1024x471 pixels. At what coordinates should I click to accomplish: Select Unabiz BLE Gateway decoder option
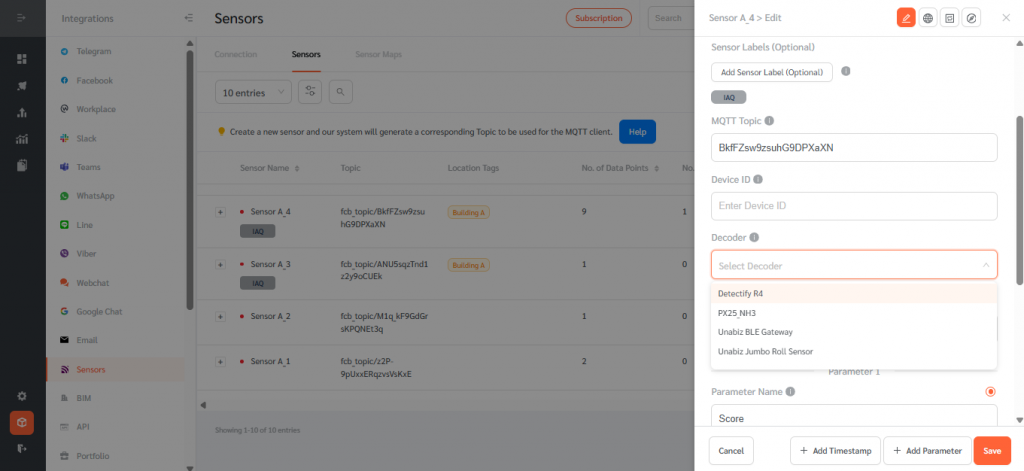[755, 332]
